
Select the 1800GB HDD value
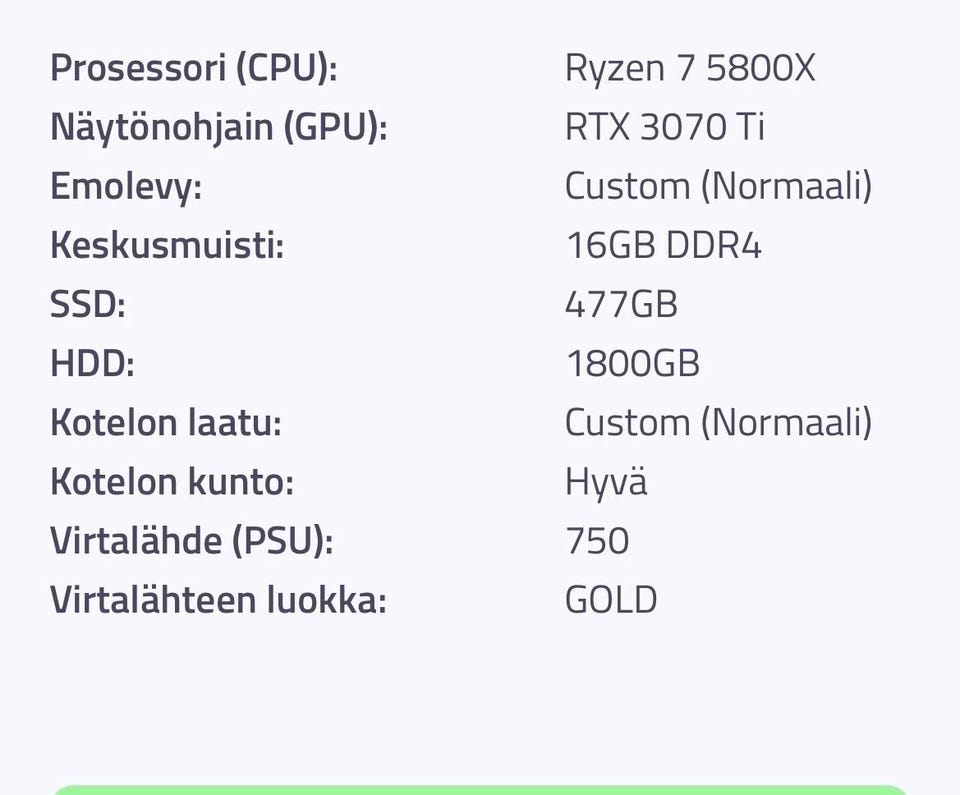pos(633,364)
